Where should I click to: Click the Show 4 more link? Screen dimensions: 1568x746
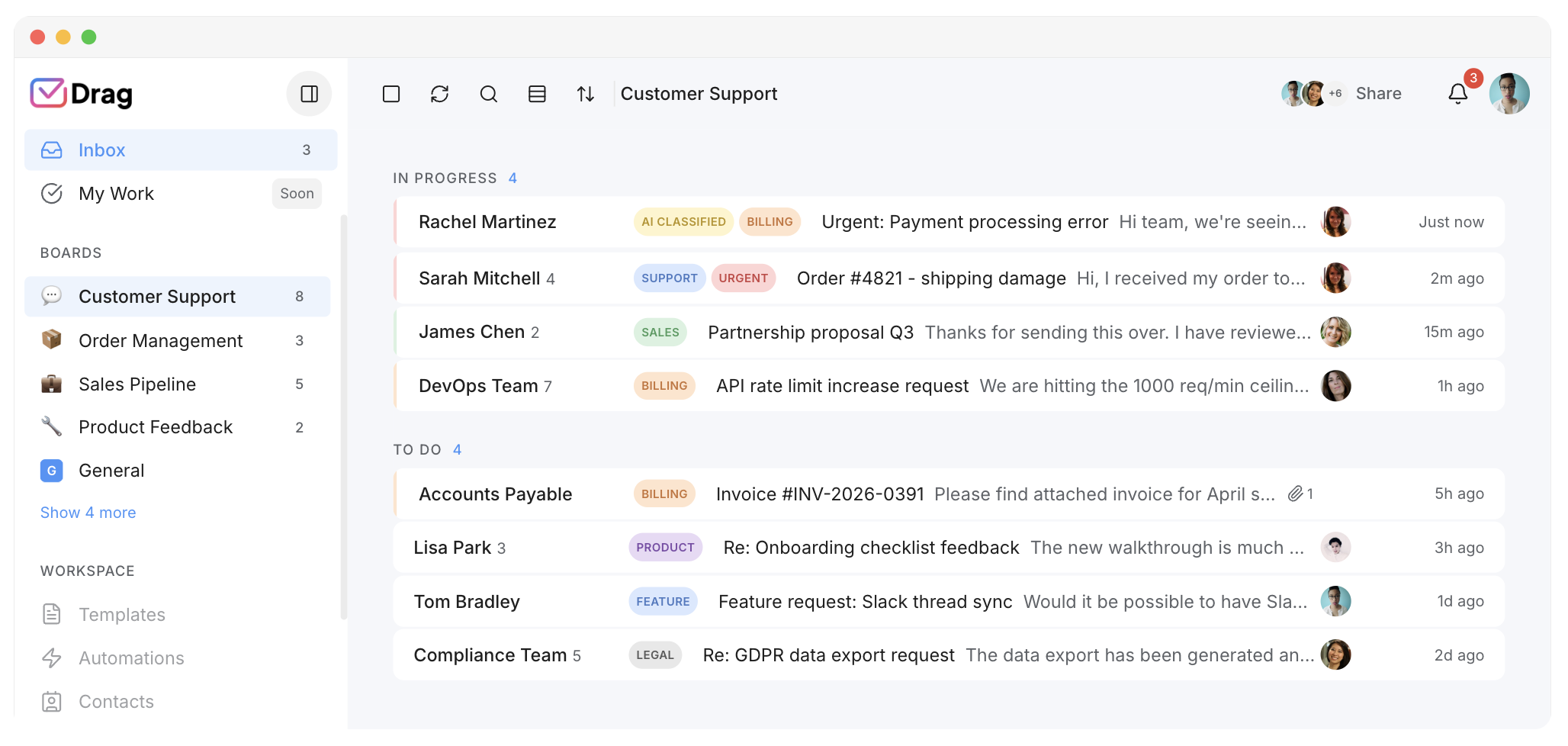click(x=88, y=513)
